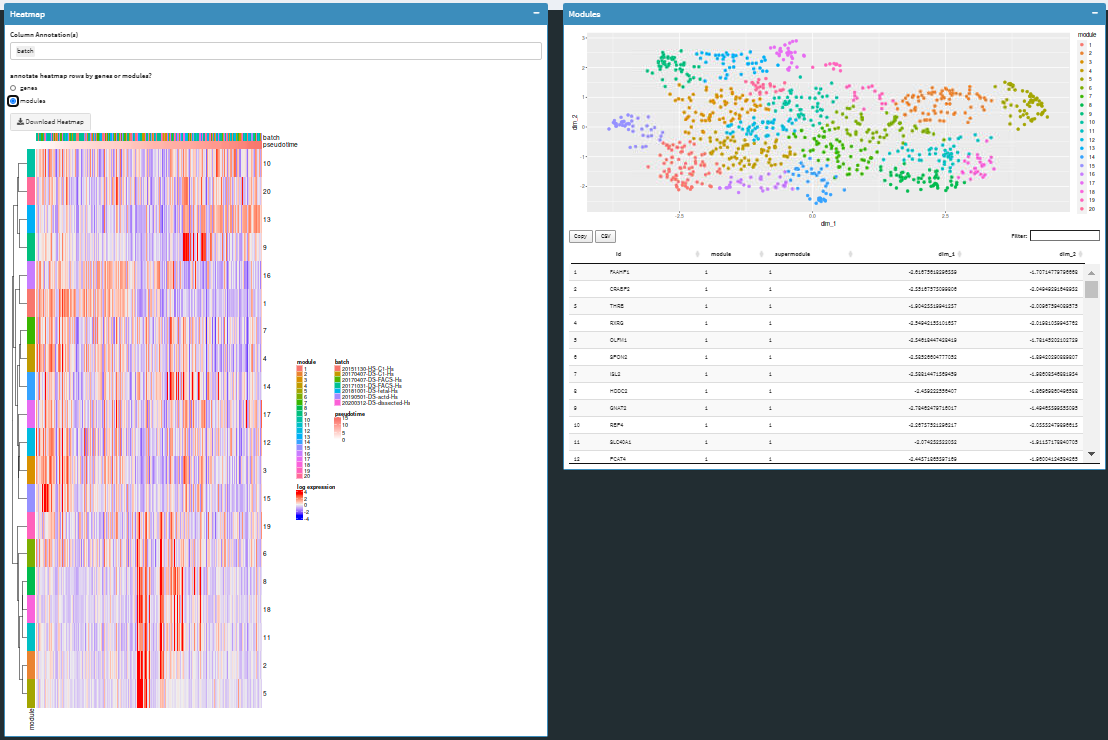This screenshot has width=1108, height=740.
Task: Click heatmap row label 20
Action: point(266,192)
